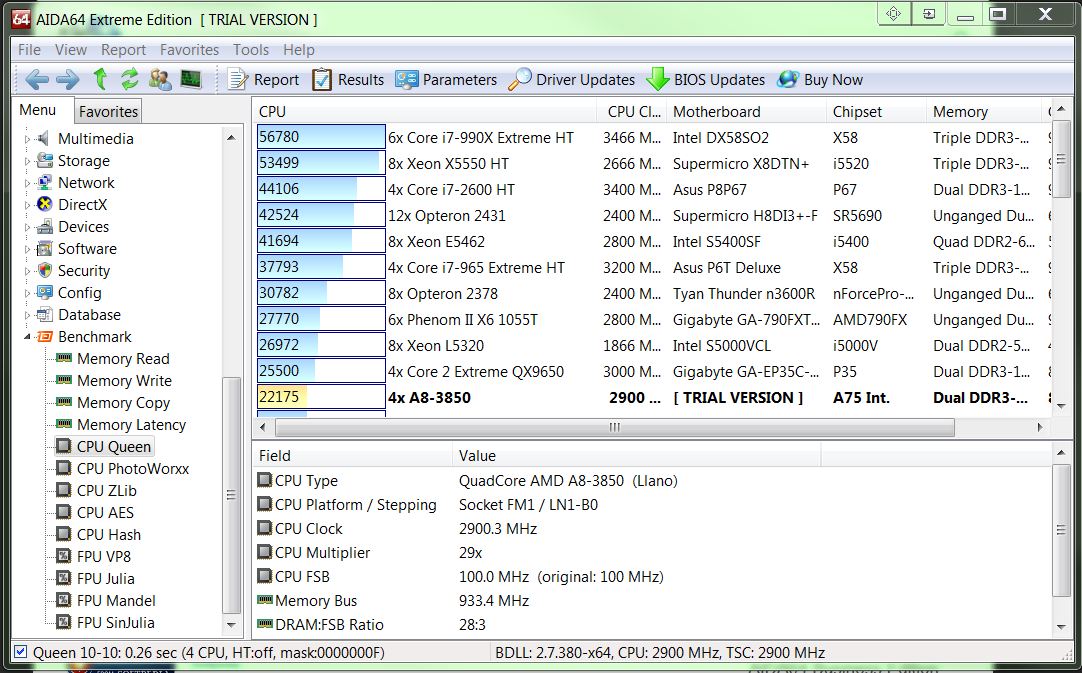Screen dimensions: 1082x673
Task: Switch to the Favorites tab
Action: (108, 111)
